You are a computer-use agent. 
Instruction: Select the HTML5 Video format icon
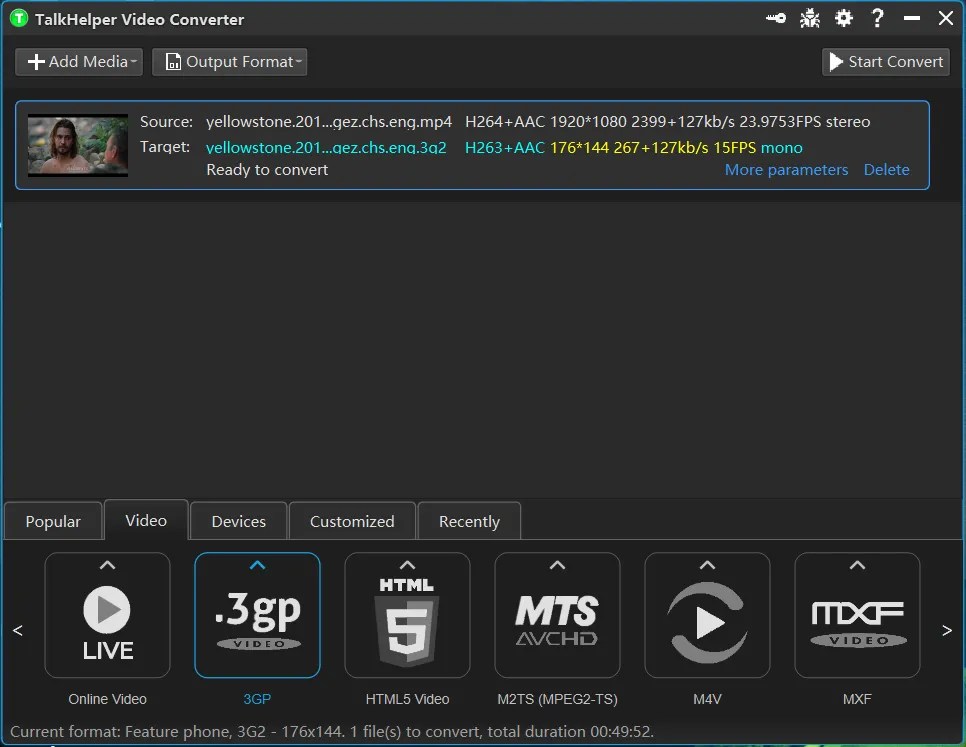click(x=407, y=615)
